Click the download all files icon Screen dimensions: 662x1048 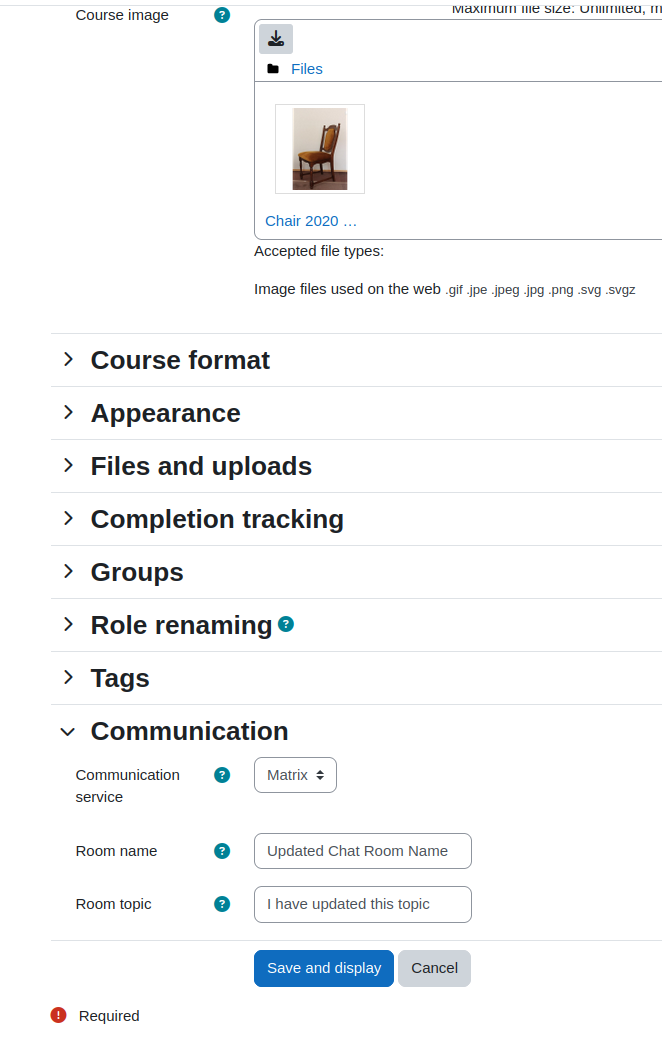(x=276, y=39)
